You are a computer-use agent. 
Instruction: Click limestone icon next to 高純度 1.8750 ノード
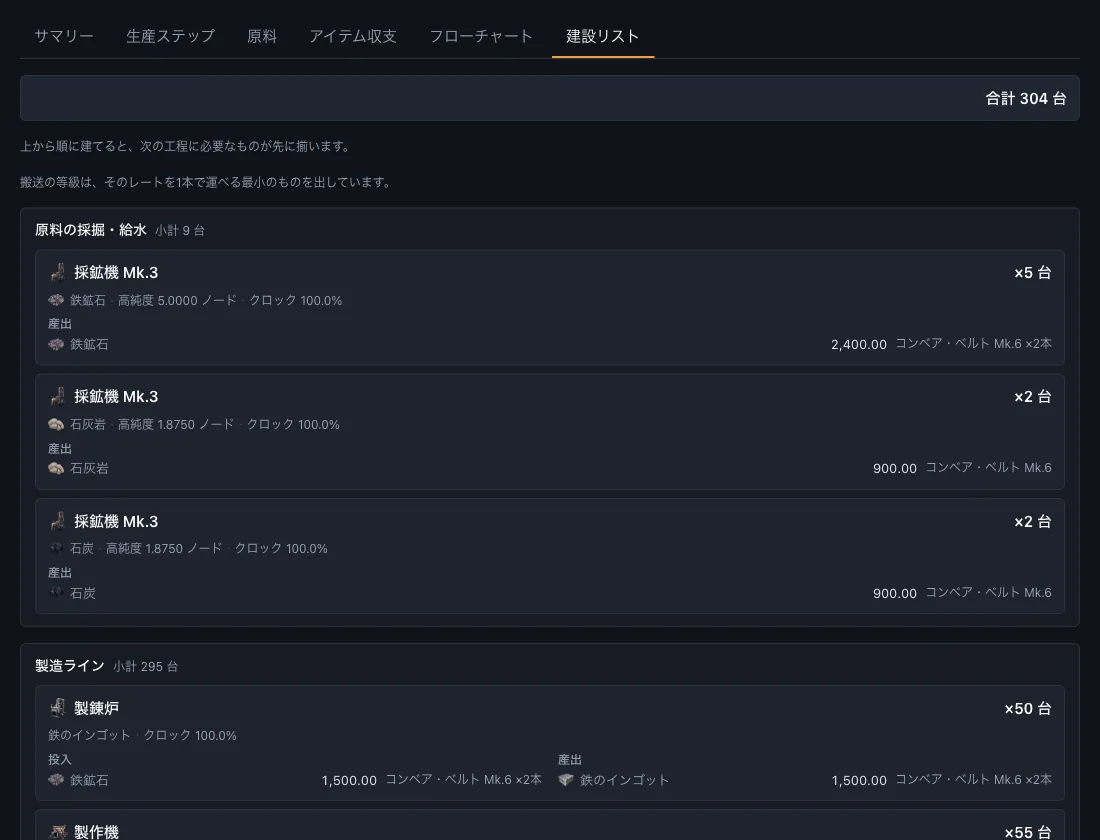(56, 425)
